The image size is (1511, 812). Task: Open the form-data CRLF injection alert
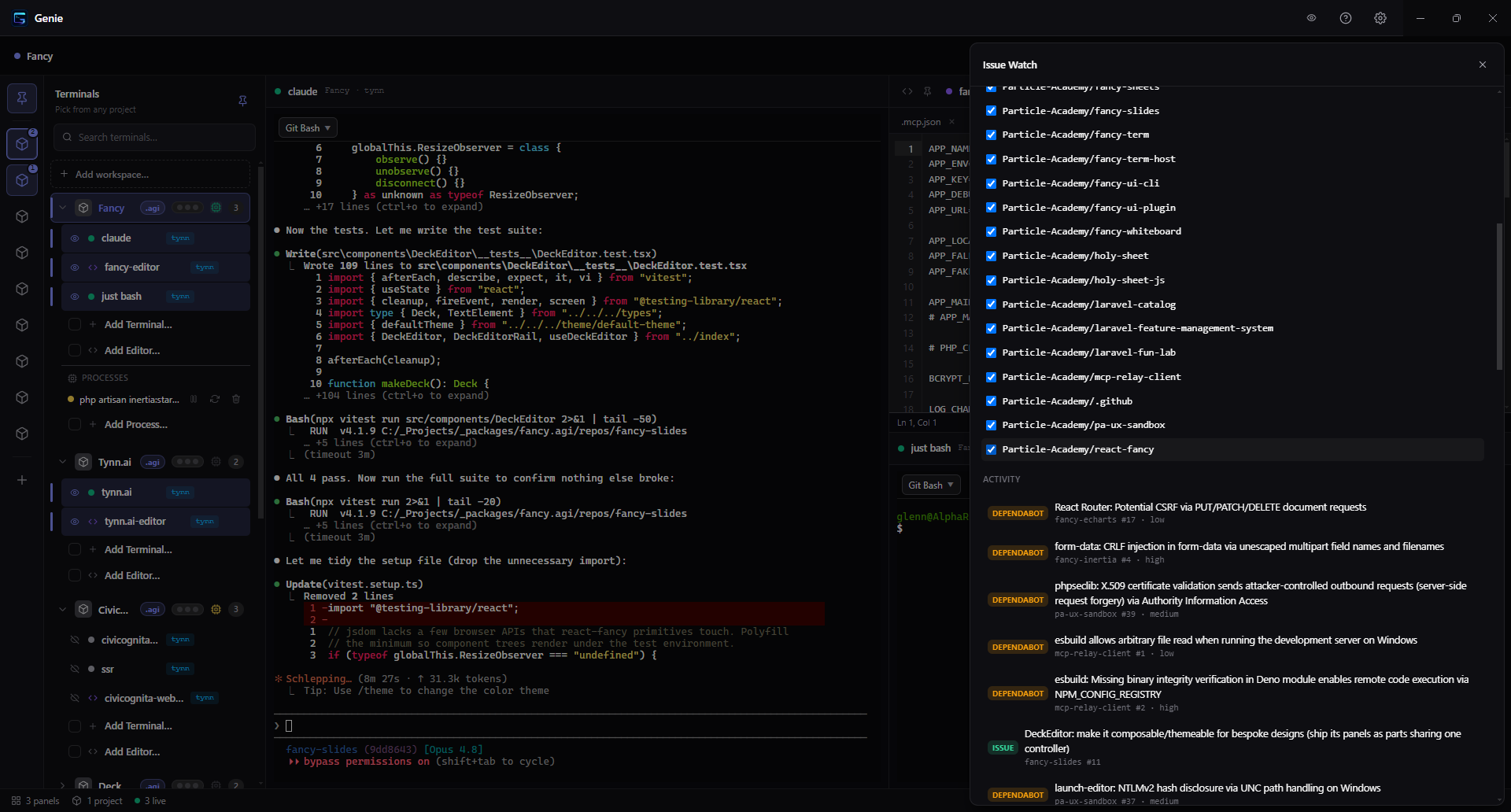click(1234, 552)
